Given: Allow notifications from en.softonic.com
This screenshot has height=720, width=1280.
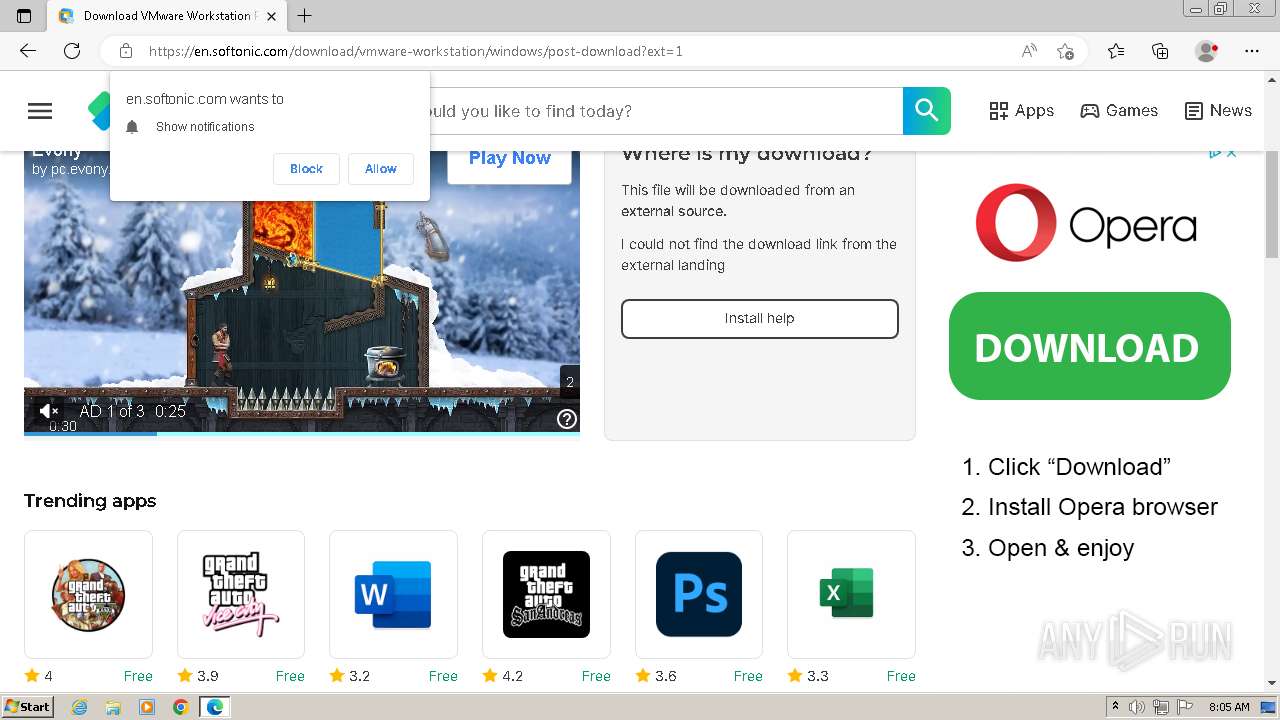Looking at the screenshot, I should [x=380, y=169].
